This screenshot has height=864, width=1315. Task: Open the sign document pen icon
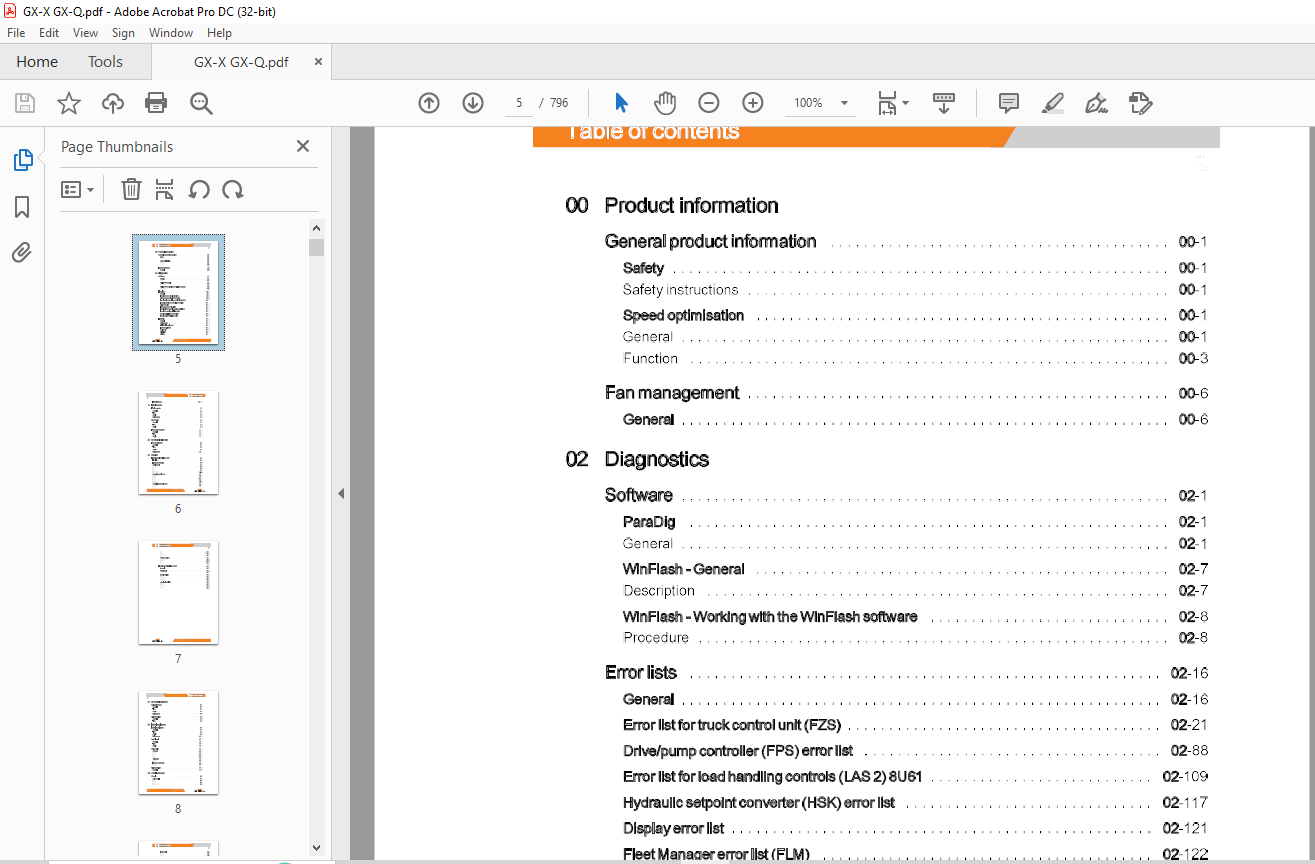[1096, 103]
